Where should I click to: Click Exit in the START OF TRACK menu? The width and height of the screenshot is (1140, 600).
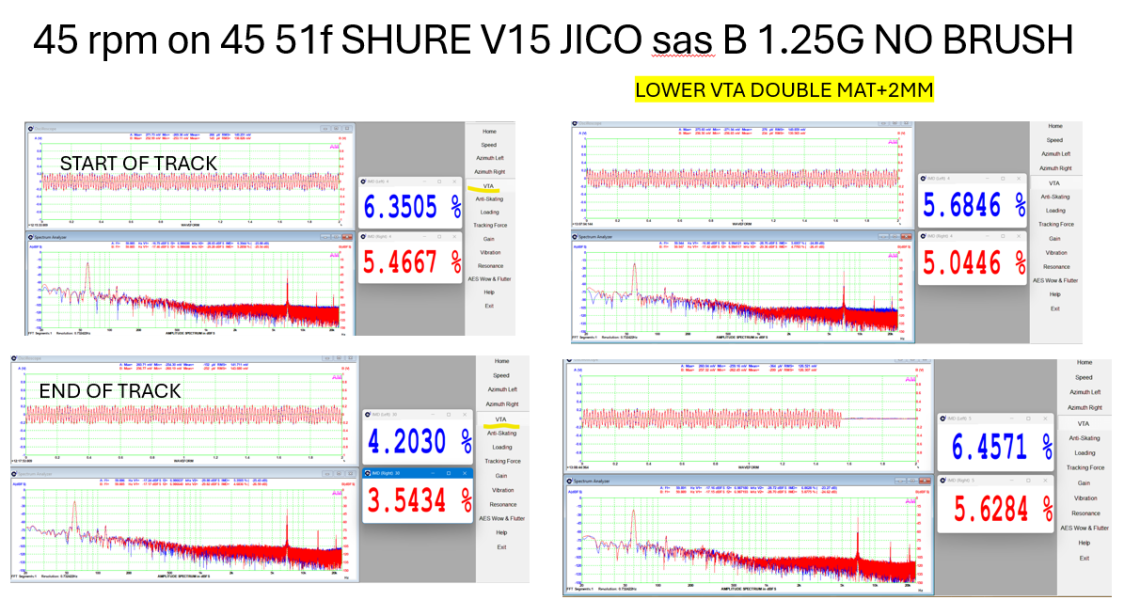(489, 305)
